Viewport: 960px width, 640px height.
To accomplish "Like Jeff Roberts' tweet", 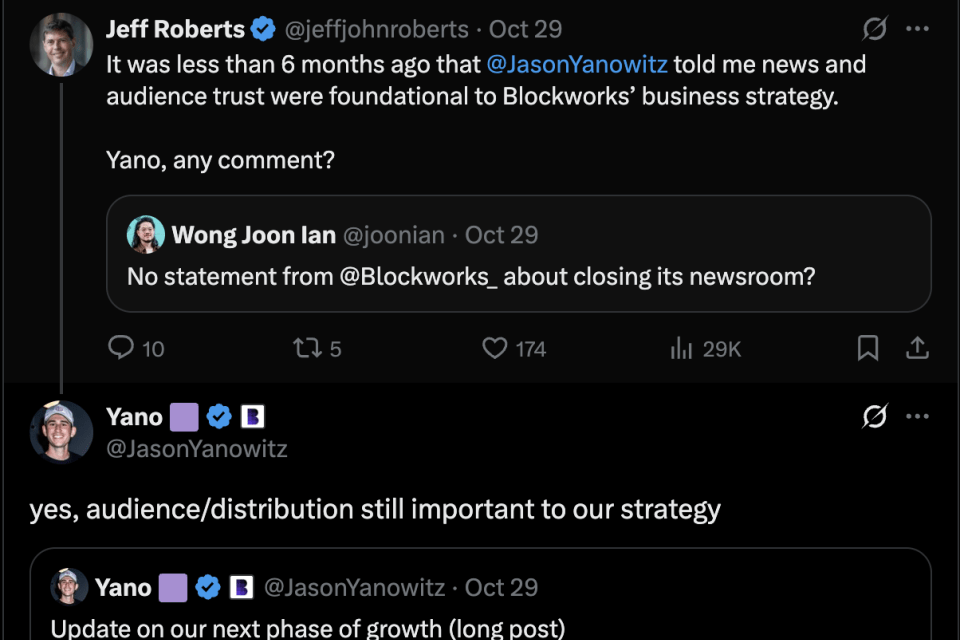I will [496, 348].
